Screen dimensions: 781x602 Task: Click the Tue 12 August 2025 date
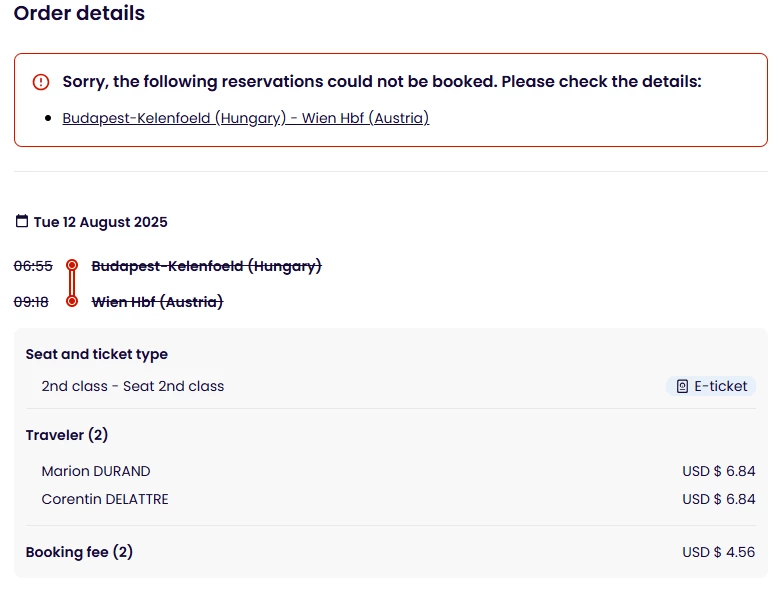pyautogui.click(x=101, y=222)
